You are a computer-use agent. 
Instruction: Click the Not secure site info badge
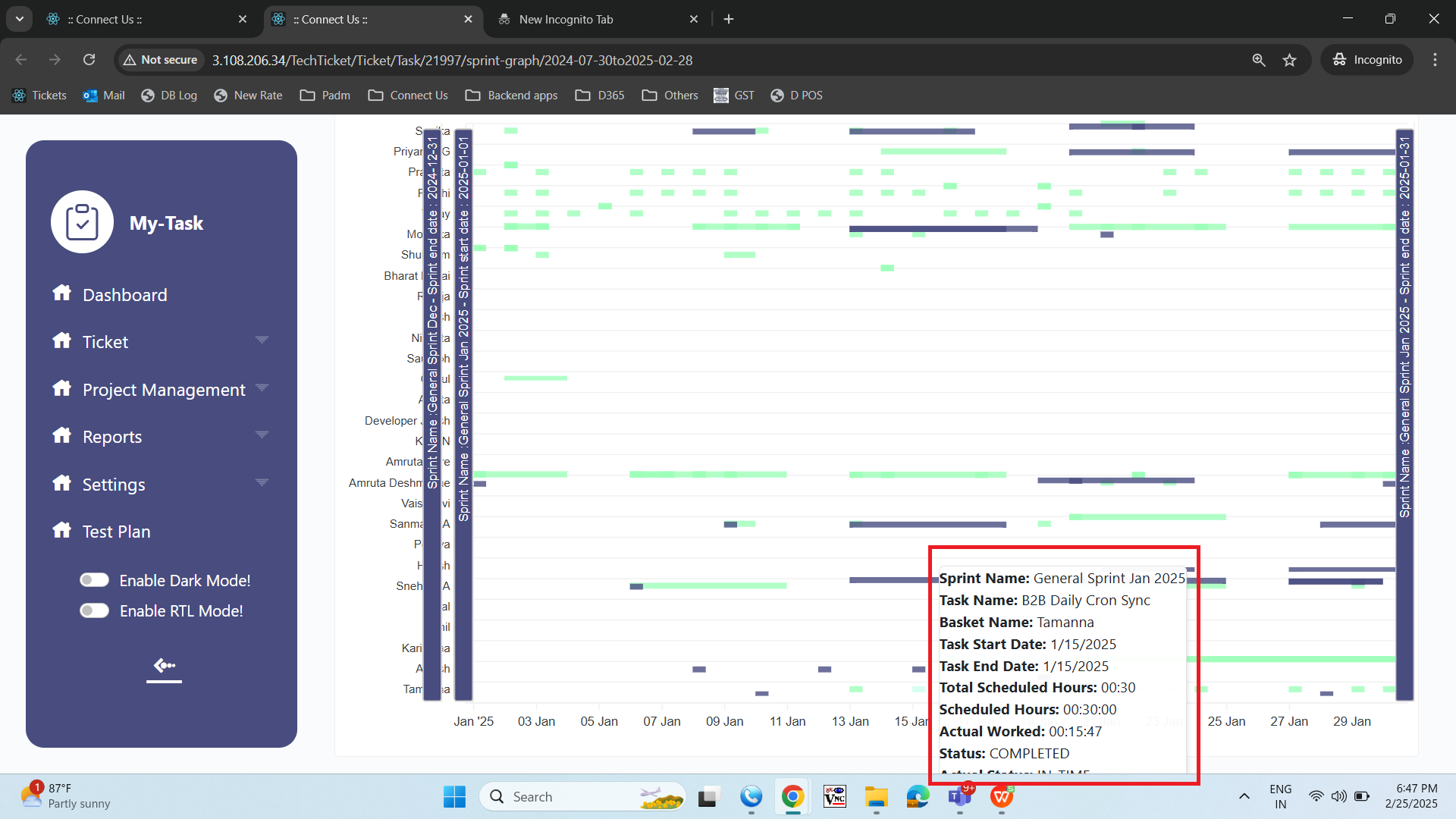point(160,60)
